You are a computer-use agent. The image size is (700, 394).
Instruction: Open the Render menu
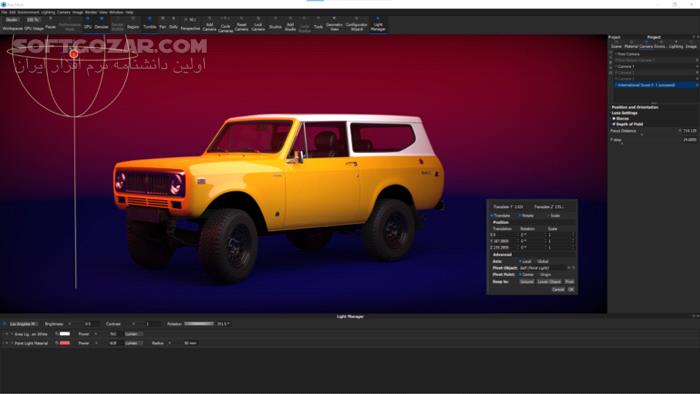pyautogui.click(x=91, y=12)
